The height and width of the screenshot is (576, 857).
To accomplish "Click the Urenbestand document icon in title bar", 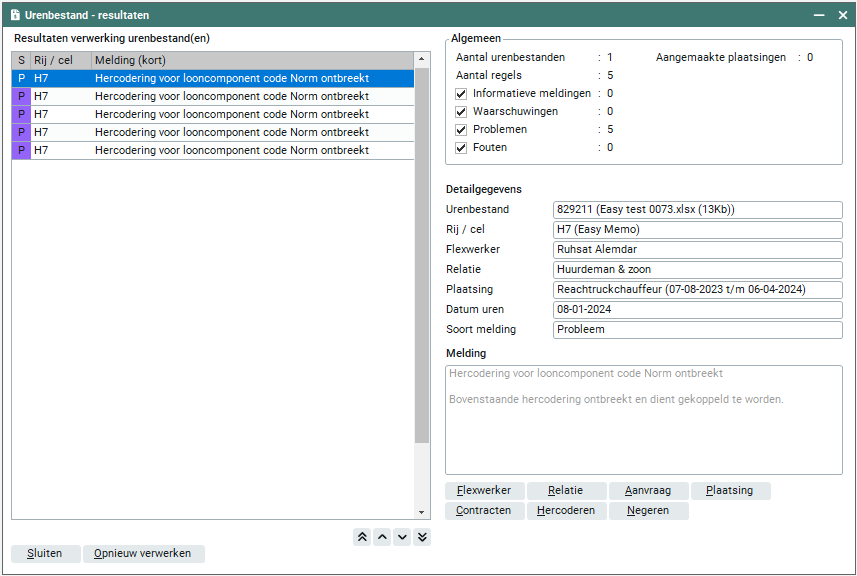I will click(15, 15).
